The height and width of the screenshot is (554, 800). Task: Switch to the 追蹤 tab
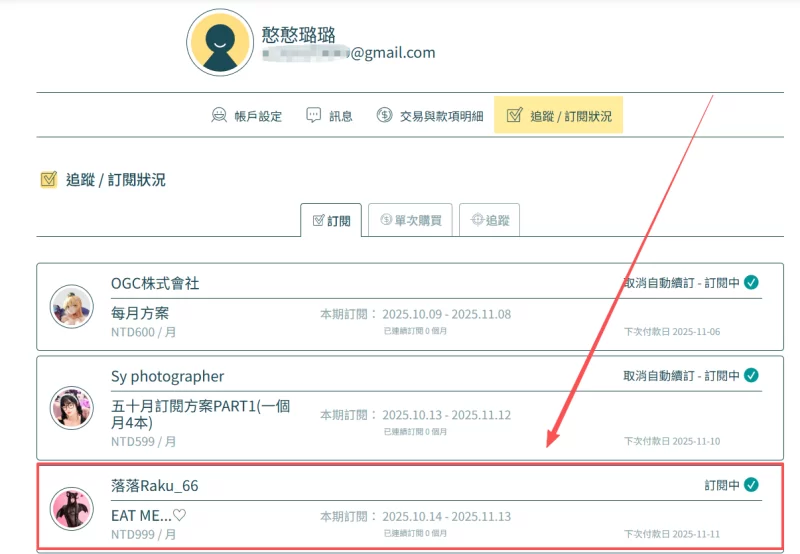click(489, 221)
